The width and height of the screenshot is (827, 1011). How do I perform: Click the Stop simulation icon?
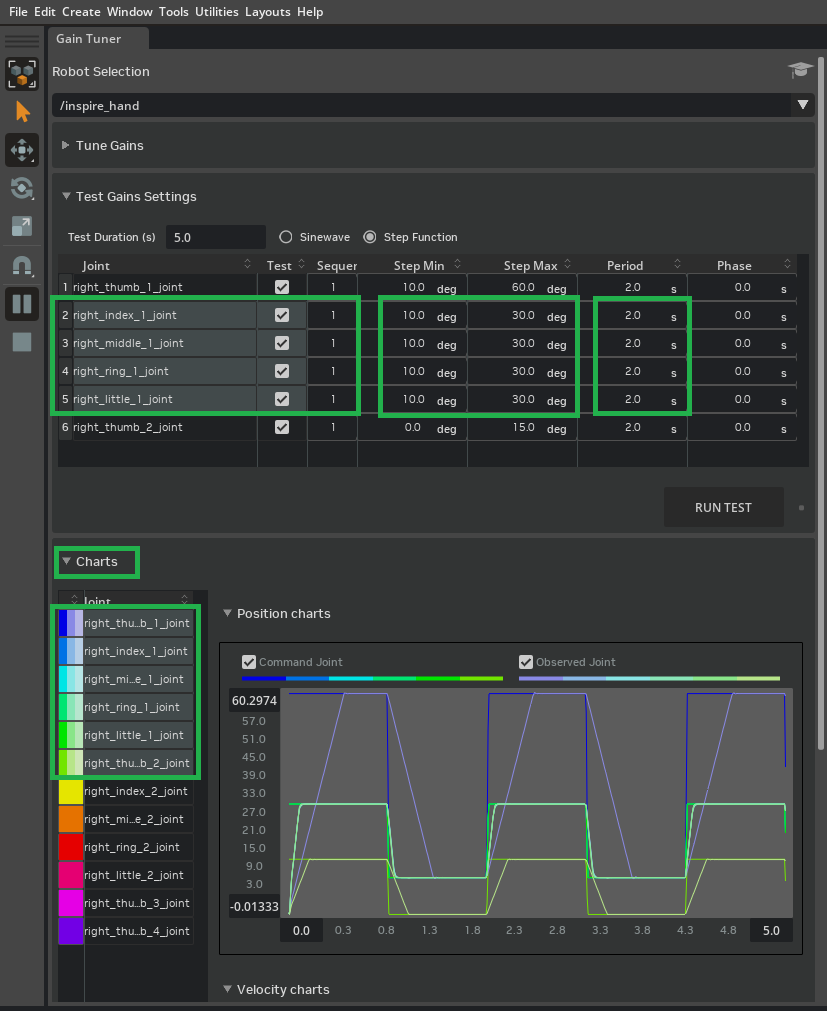(21, 342)
